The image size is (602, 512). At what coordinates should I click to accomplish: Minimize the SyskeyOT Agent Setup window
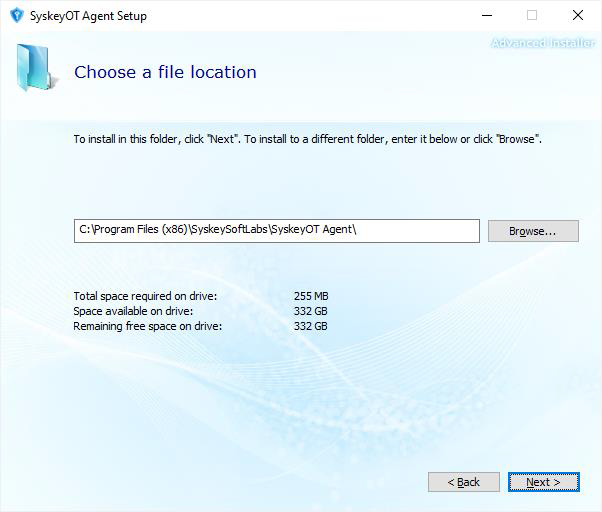click(486, 16)
